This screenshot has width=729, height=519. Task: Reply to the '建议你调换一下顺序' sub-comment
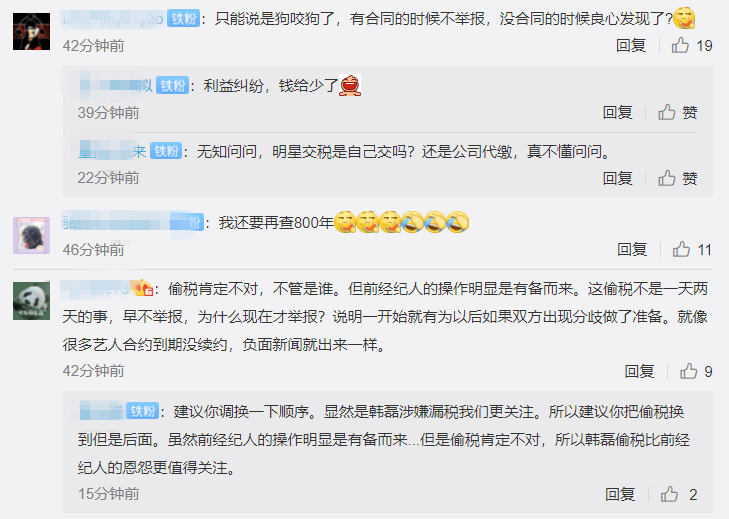620,494
